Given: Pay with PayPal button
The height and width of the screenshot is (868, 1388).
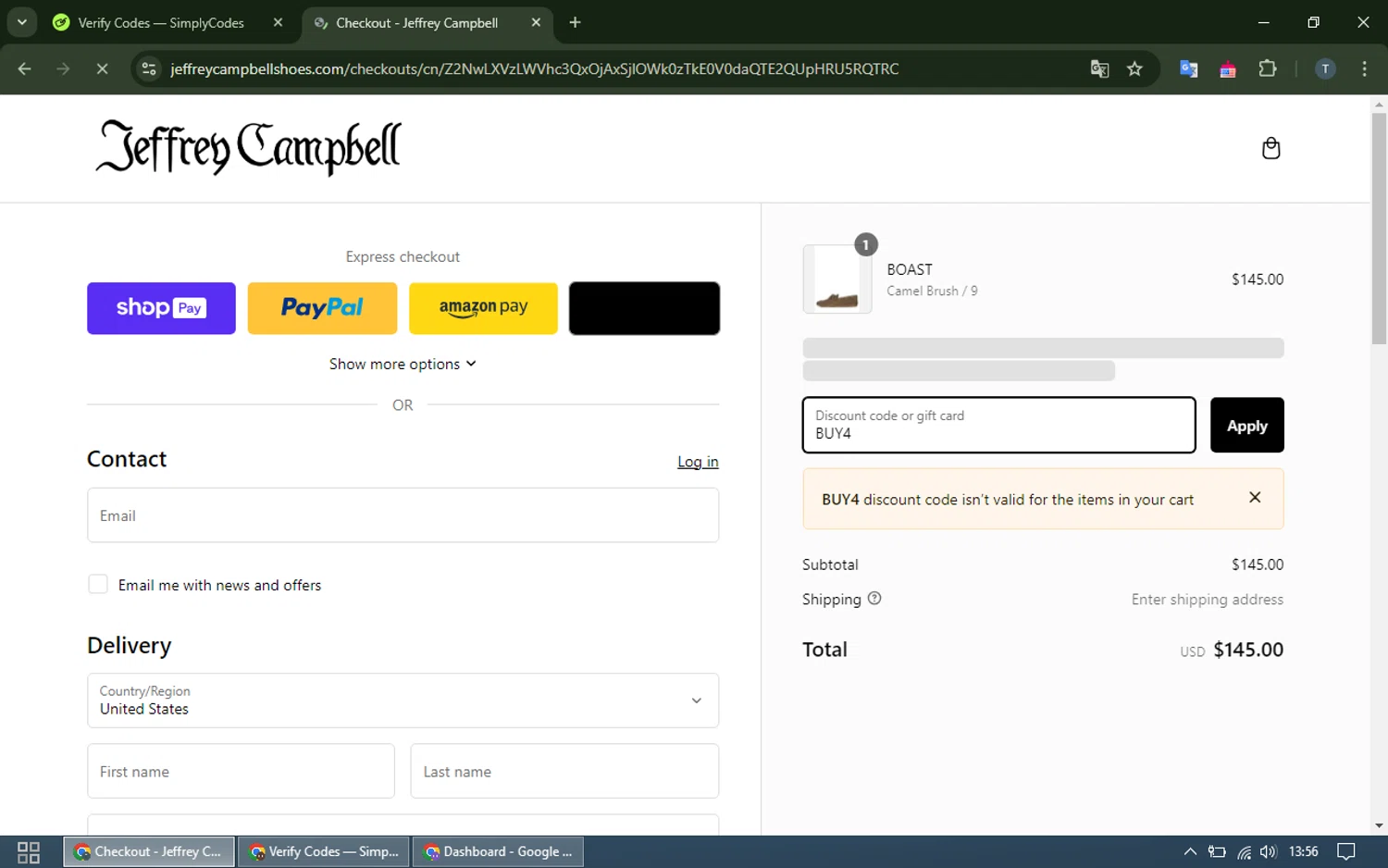Looking at the screenshot, I should (322, 308).
